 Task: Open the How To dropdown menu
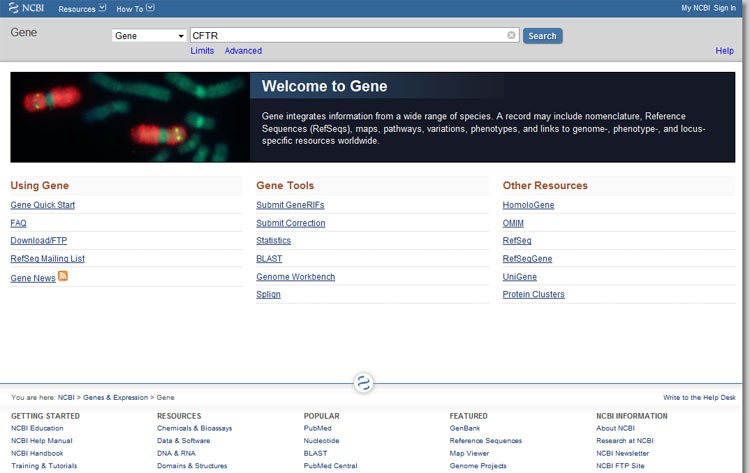[135, 9]
